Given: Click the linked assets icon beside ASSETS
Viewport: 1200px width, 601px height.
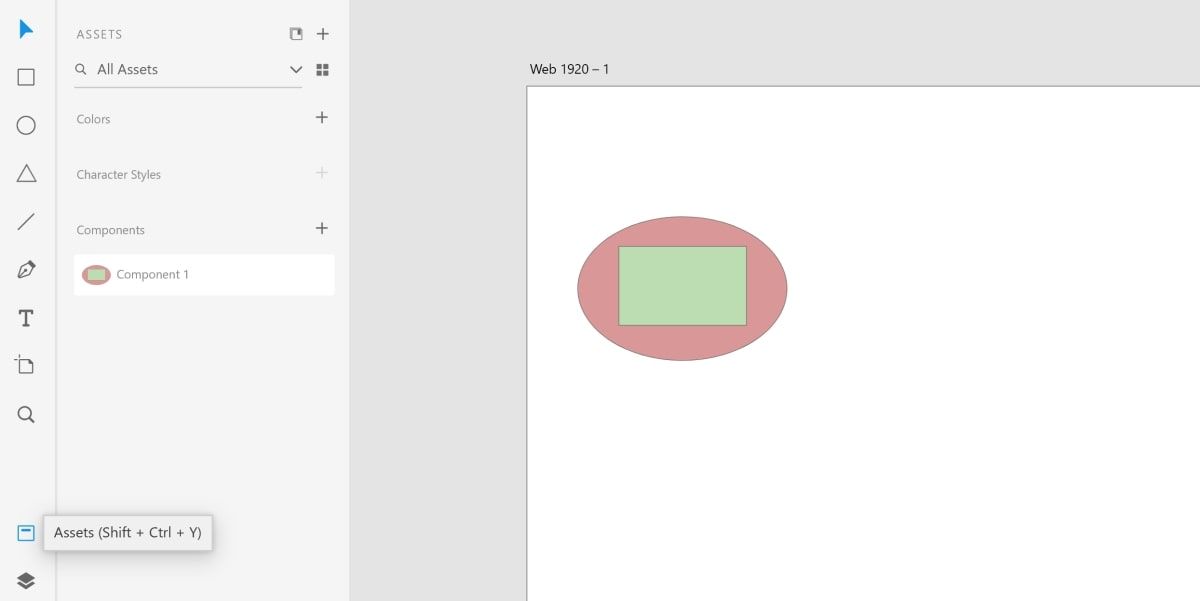Looking at the screenshot, I should point(296,34).
